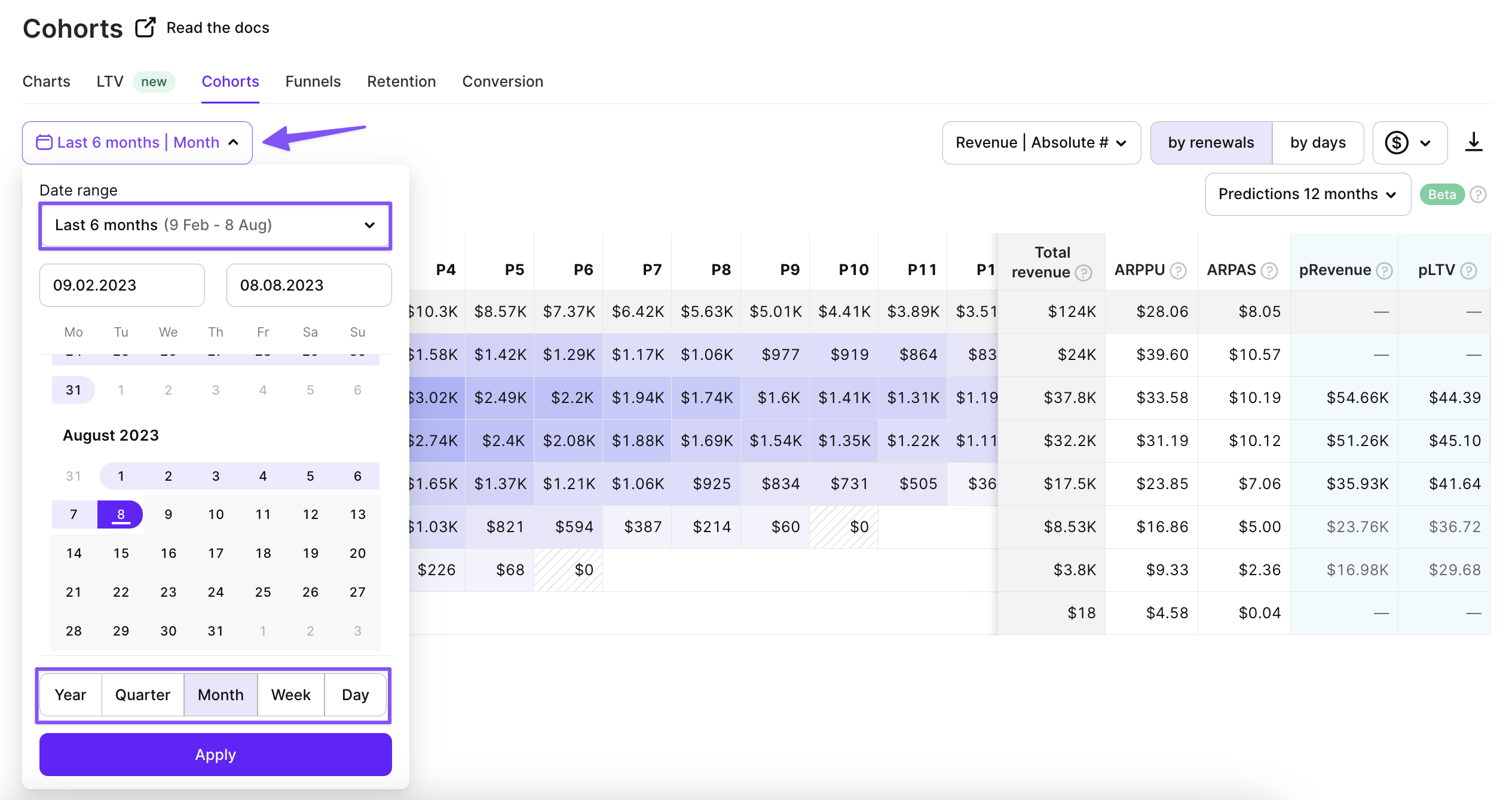Image resolution: width=1512 pixels, height=800 pixels.
Task: Click the ARPAS help question icon
Action: click(1269, 271)
